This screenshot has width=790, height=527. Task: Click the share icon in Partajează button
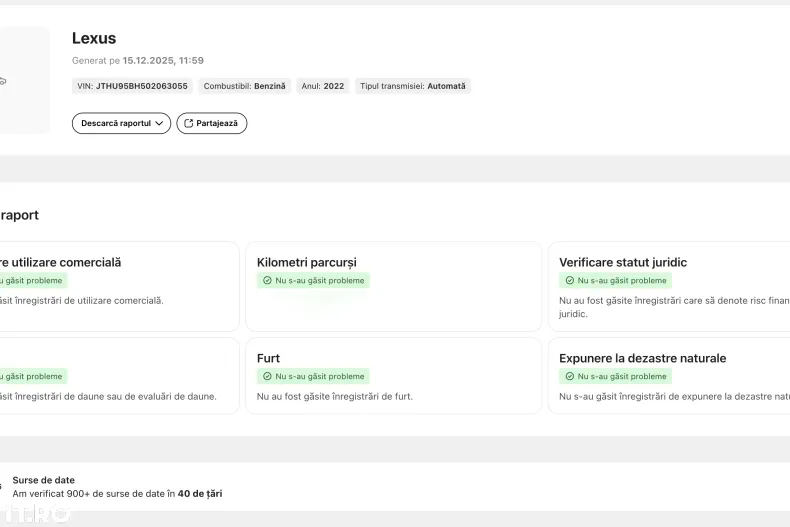pyautogui.click(x=189, y=123)
